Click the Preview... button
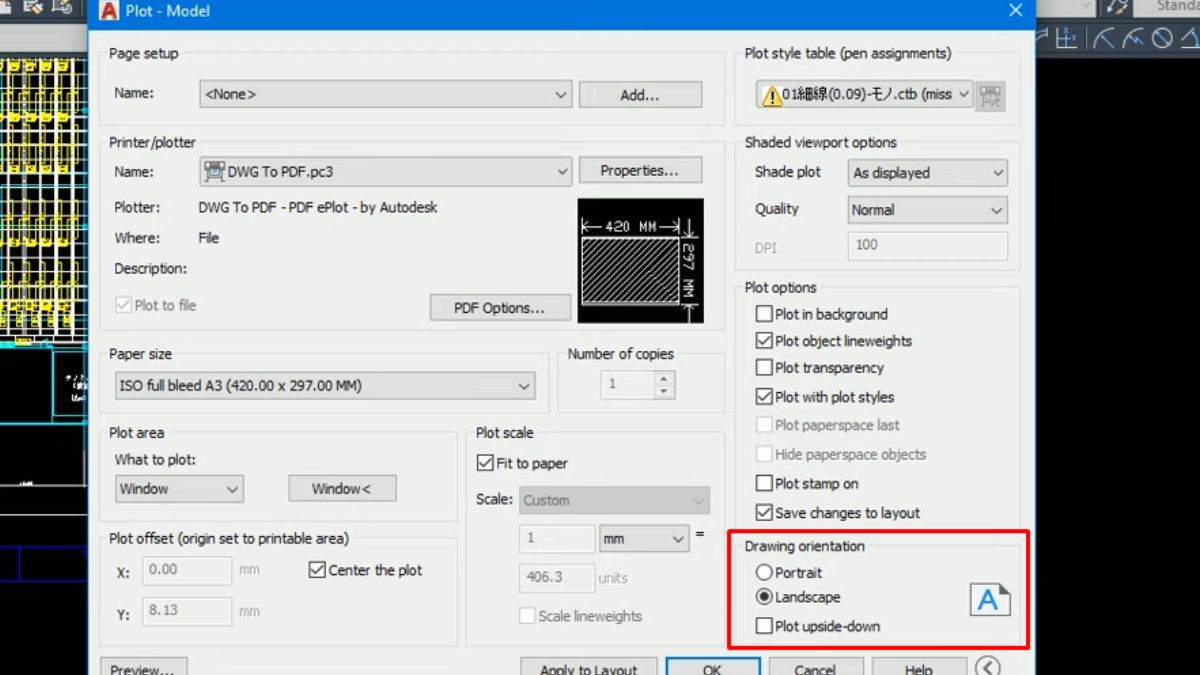Screen dimensions: 1200x675 (144, 666)
